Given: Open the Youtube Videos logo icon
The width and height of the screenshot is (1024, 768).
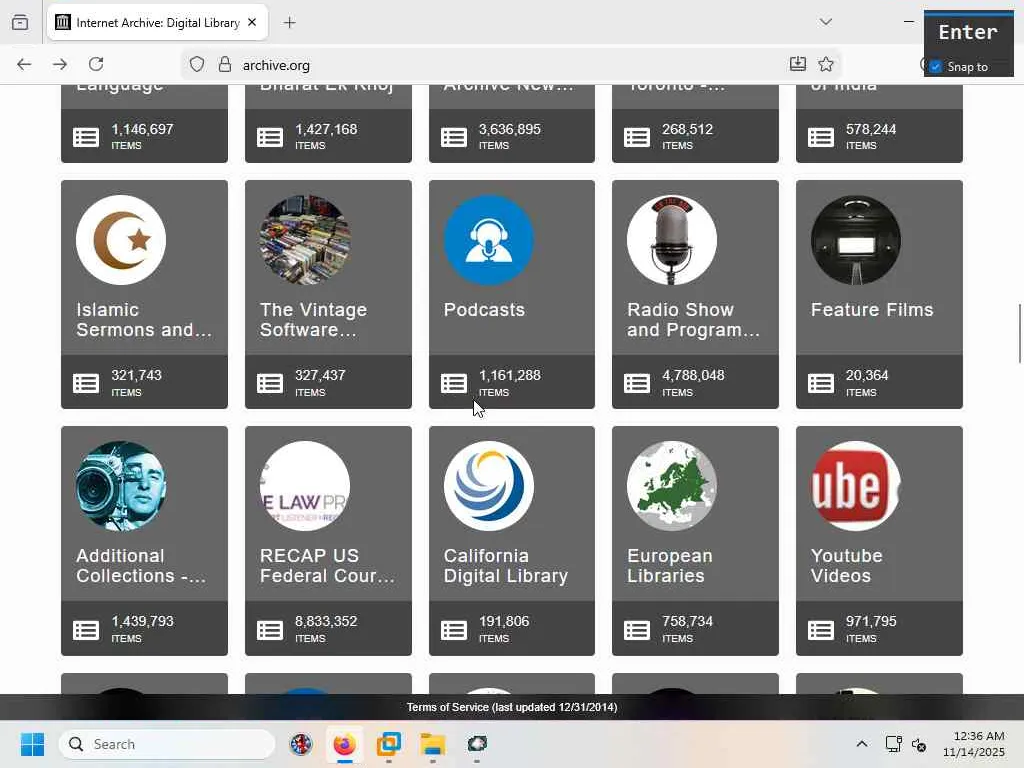Looking at the screenshot, I should tap(856, 486).
